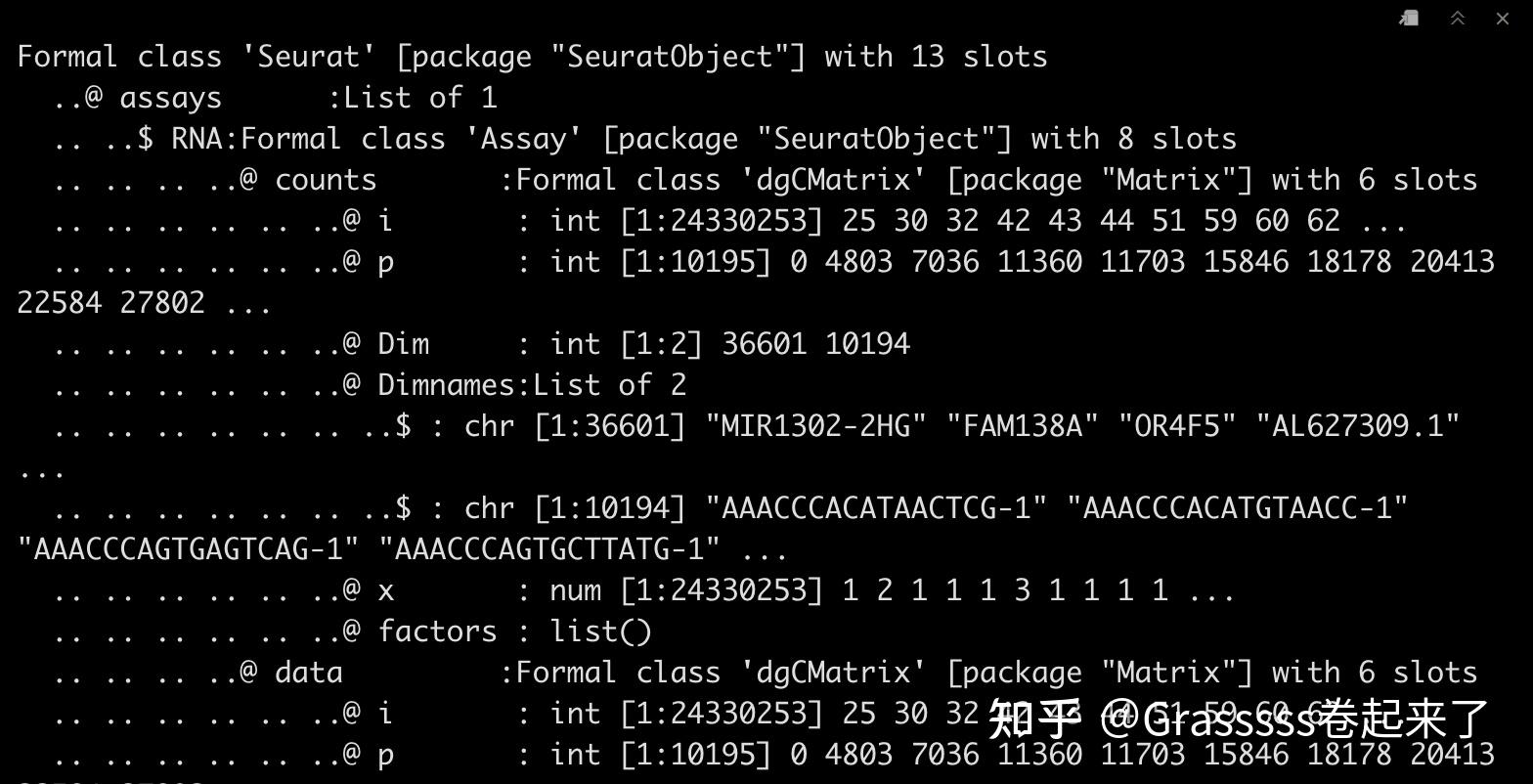Click the open-output-in-editor icon at top right
This screenshot has height=784, width=1533.
click(x=1409, y=19)
